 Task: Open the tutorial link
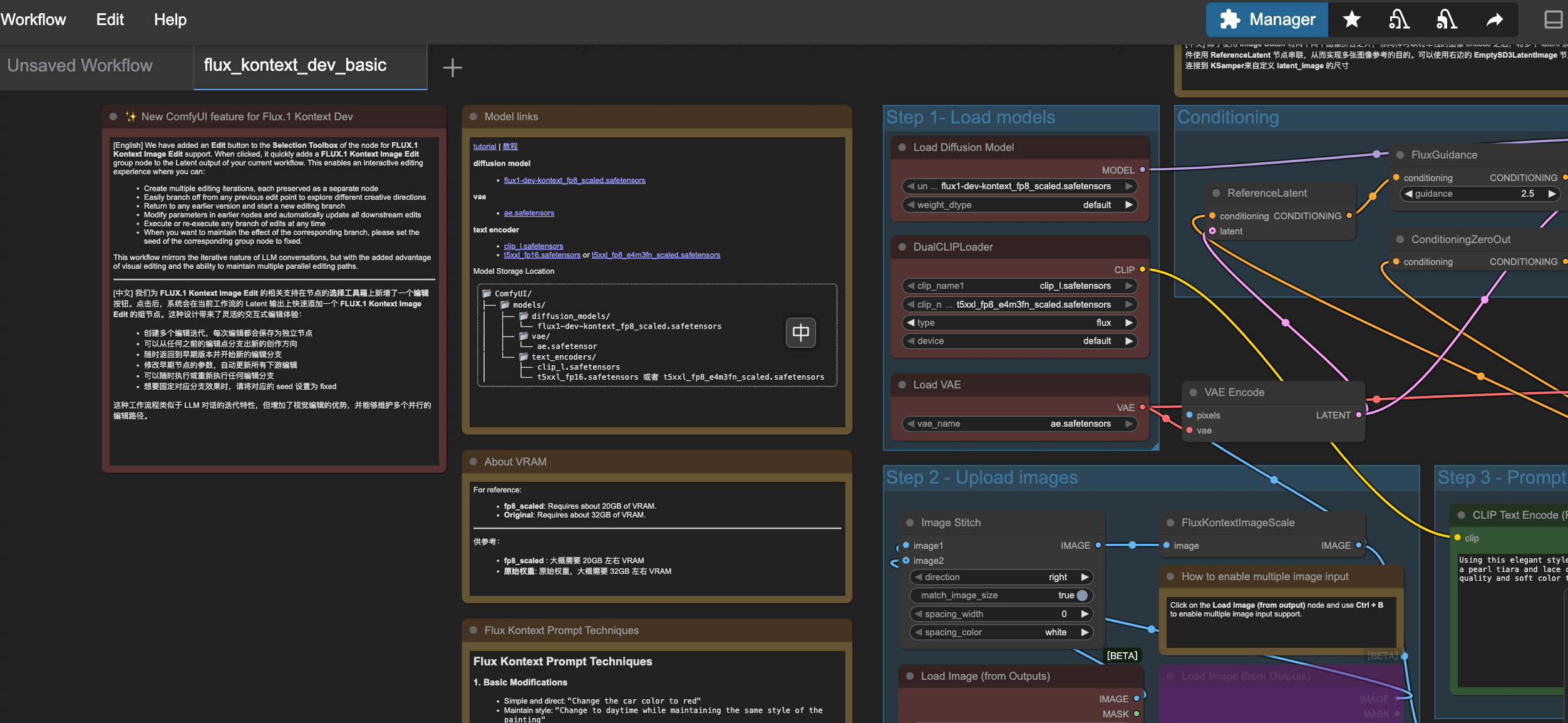(484, 147)
